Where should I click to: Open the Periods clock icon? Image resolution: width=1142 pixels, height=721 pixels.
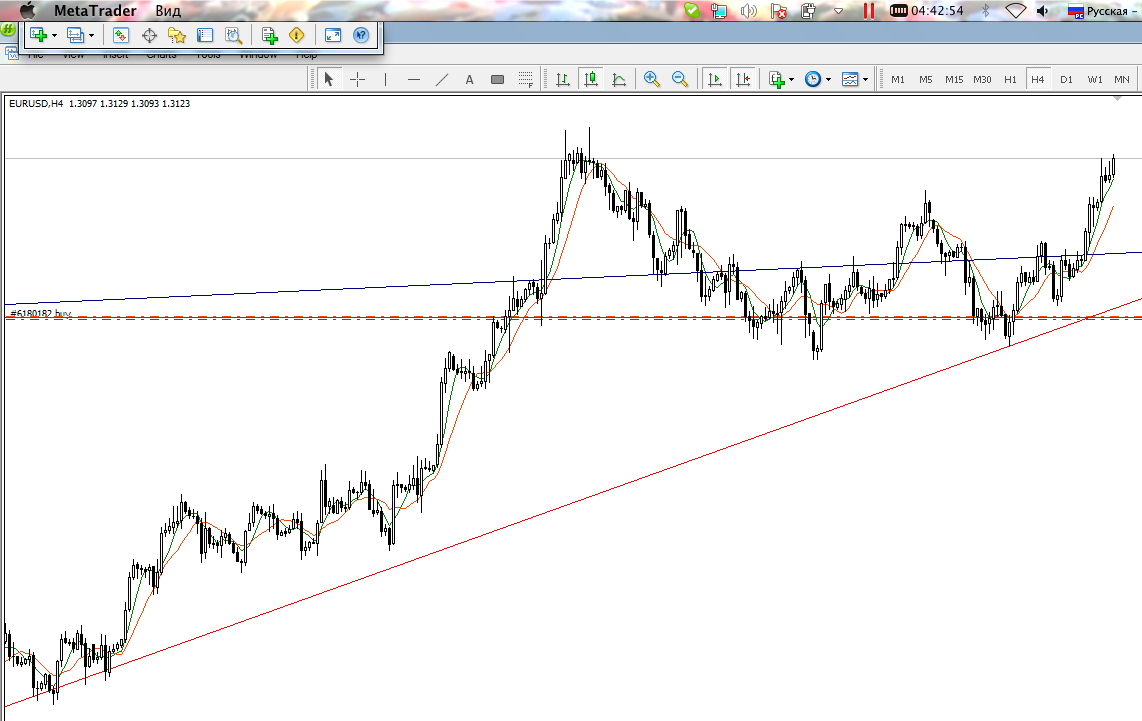[813, 79]
